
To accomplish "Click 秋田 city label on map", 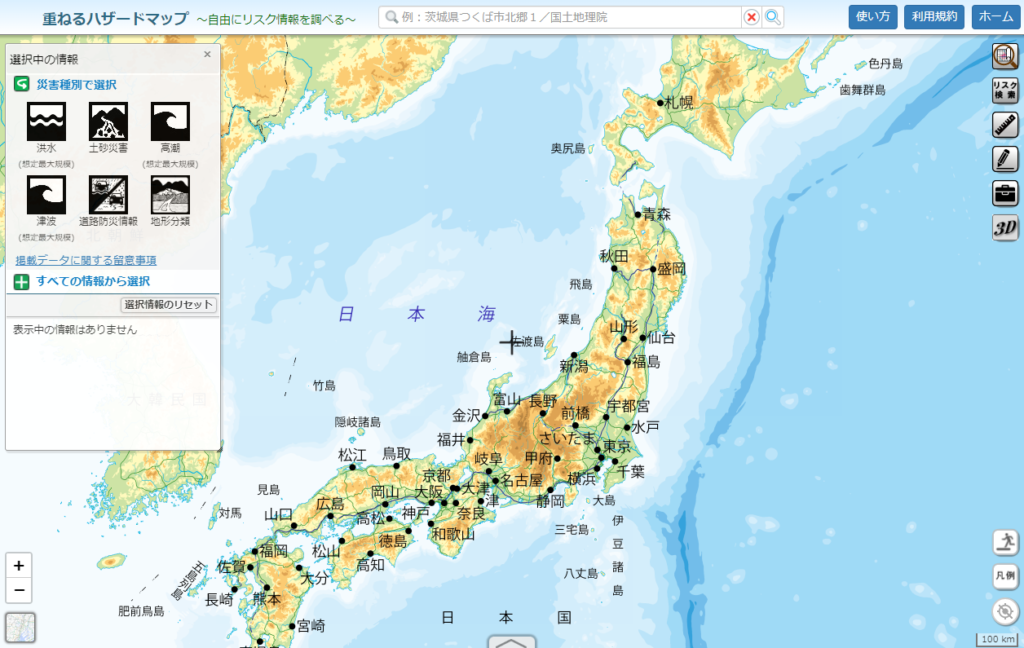I will coord(614,256).
